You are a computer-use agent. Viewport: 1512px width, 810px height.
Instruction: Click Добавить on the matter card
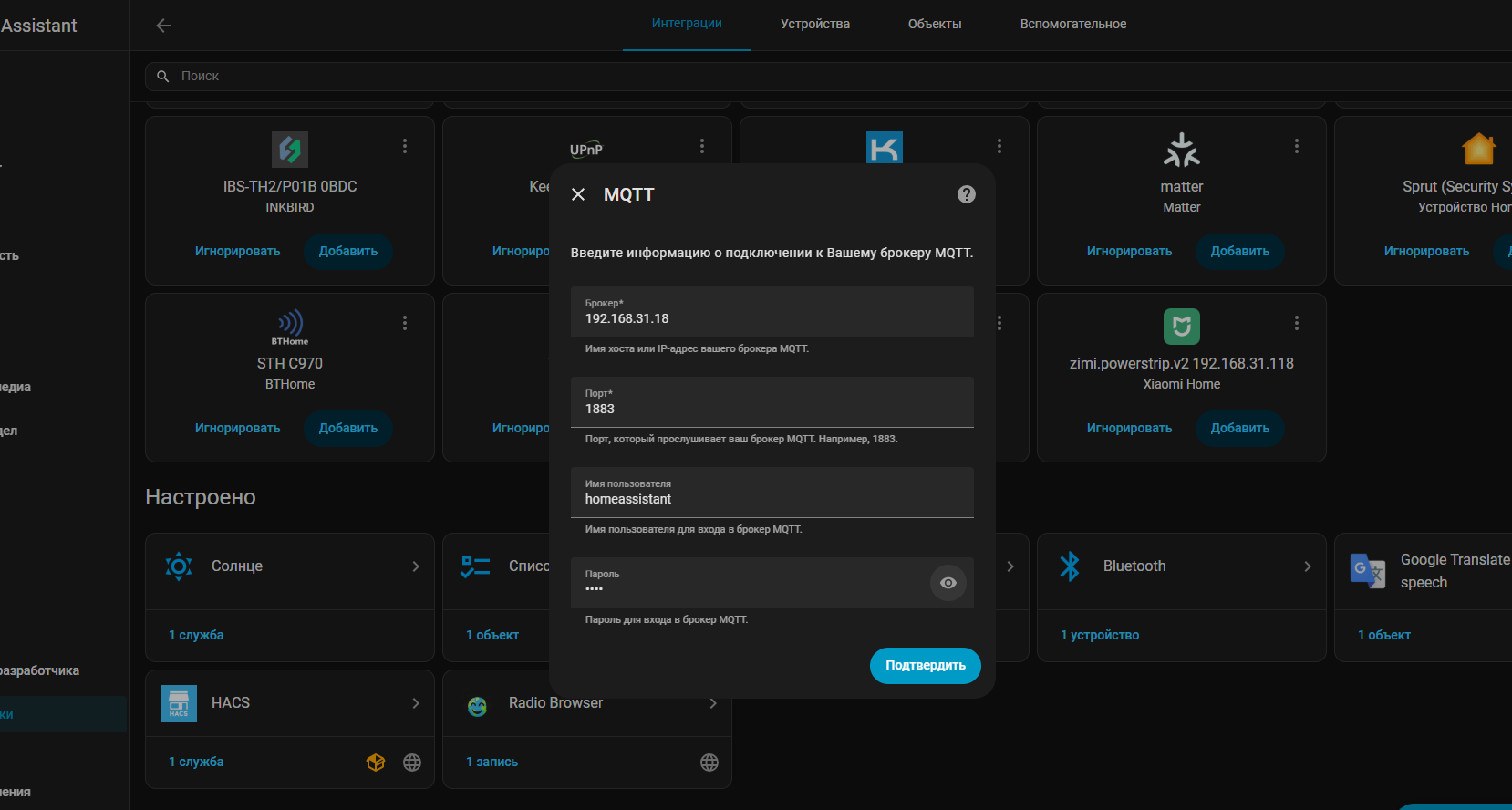point(1239,252)
